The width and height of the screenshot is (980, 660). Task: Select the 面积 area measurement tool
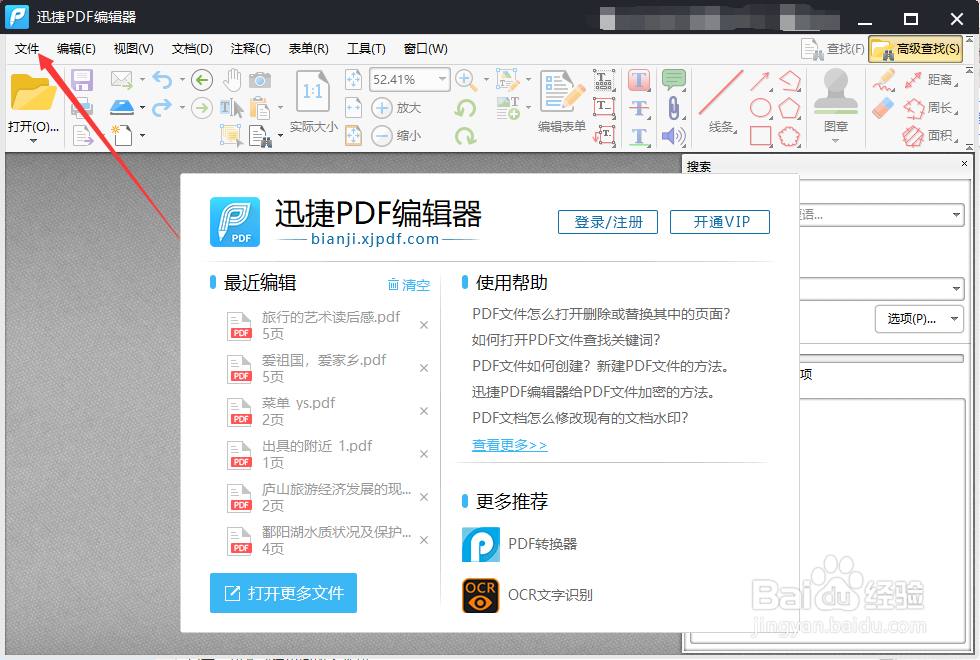coord(931,136)
